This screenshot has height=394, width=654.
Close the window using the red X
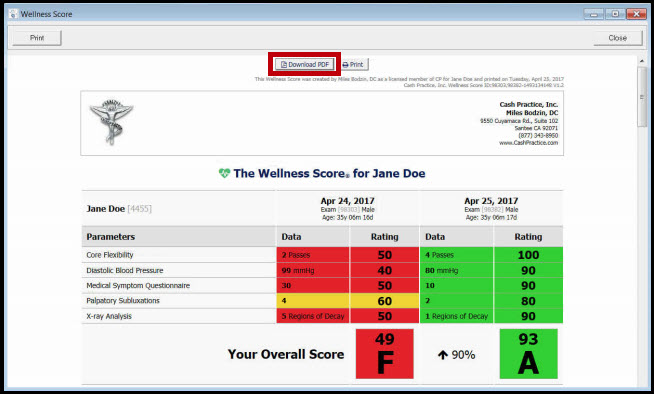pyautogui.click(x=636, y=14)
